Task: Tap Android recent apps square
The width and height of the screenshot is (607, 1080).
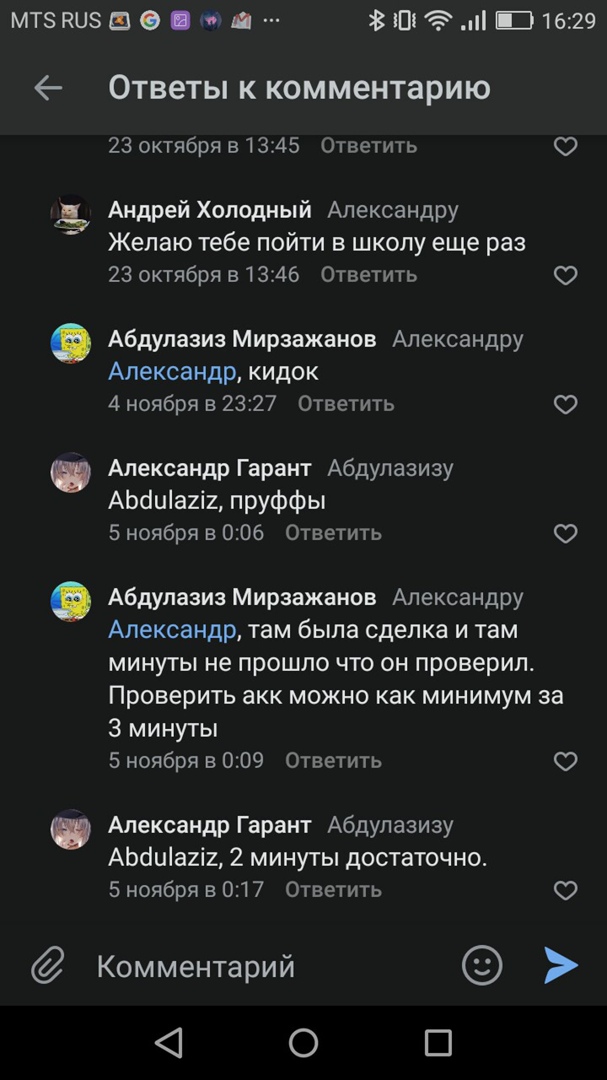Action: (438, 1043)
